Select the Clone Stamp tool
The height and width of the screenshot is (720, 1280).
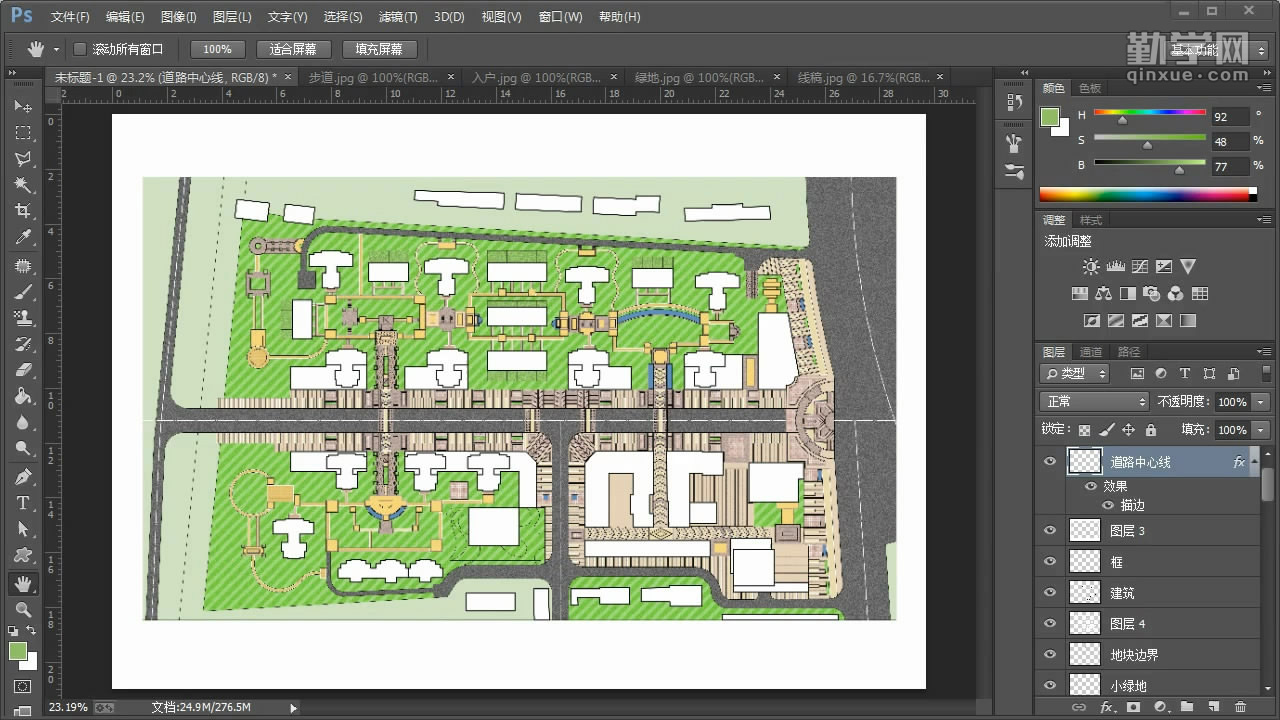tap(22, 318)
